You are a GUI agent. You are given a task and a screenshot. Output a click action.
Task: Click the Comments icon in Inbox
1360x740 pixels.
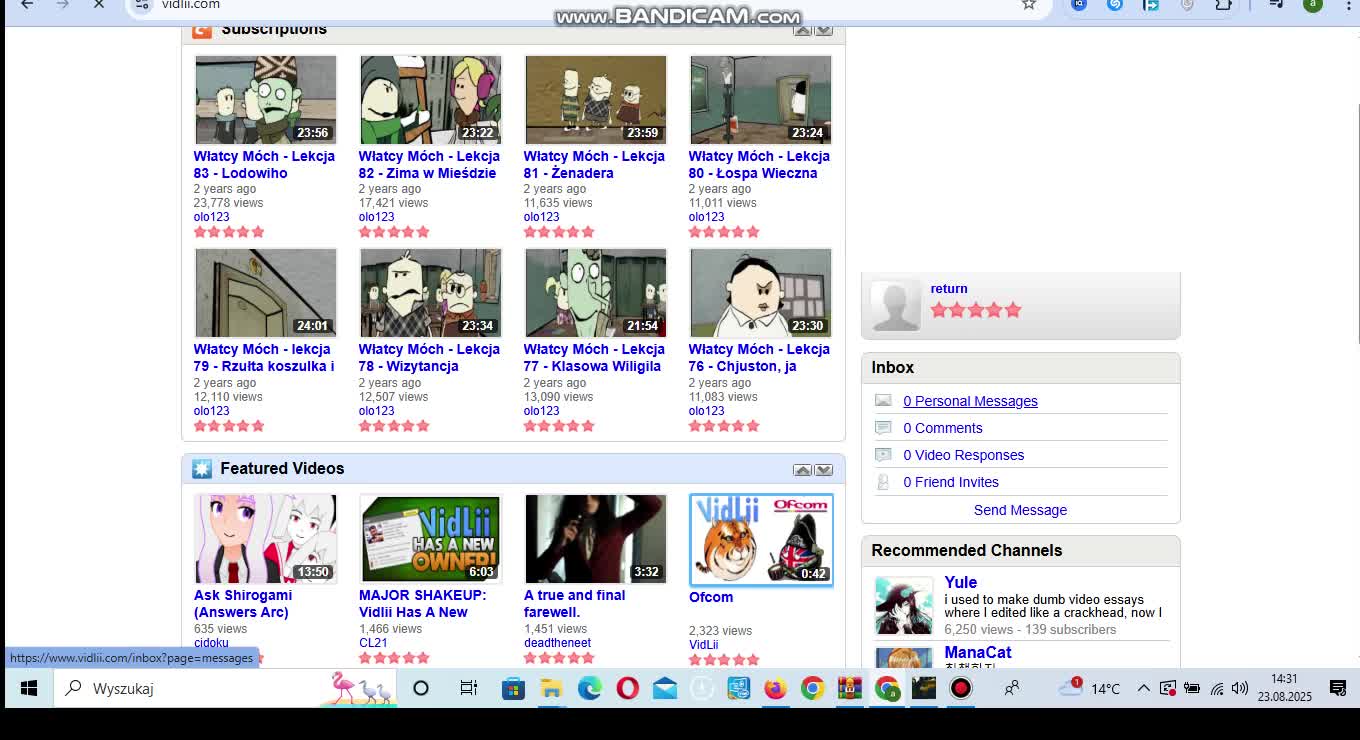point(883,428)
